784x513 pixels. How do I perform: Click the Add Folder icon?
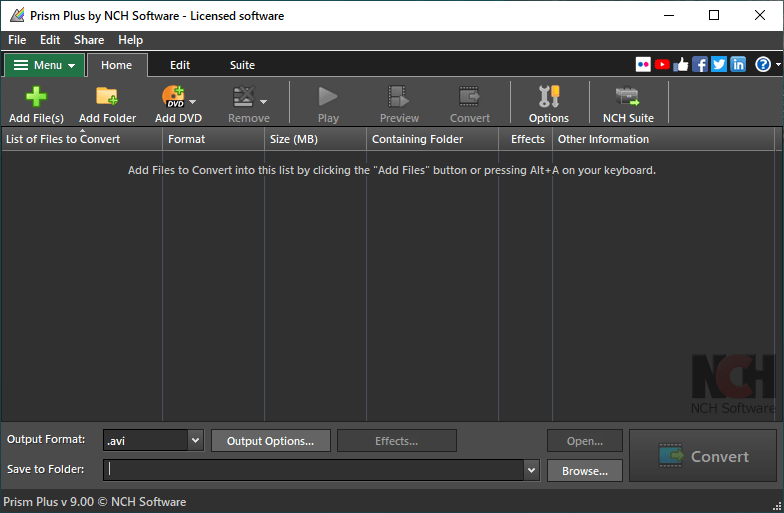pyautogui.click(x=107, y=96)
